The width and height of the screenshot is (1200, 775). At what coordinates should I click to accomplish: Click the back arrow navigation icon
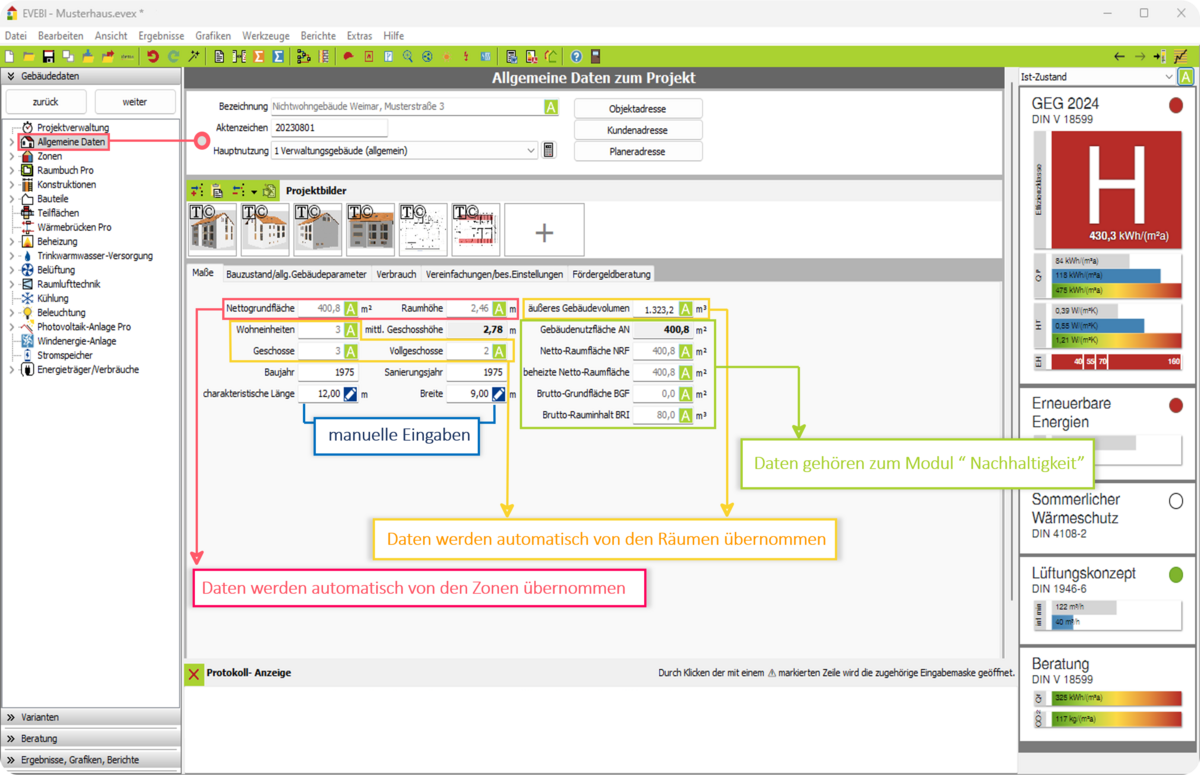coord(1119,57)
